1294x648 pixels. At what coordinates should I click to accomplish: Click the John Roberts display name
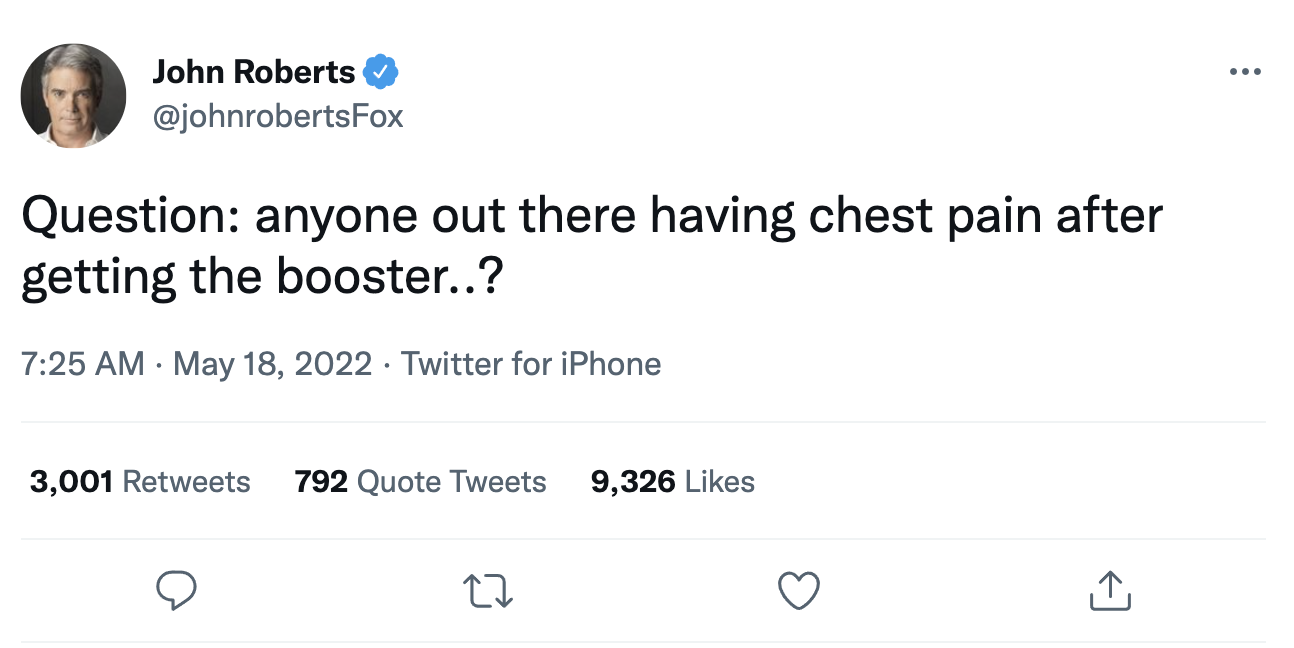[x=254, y=72]
